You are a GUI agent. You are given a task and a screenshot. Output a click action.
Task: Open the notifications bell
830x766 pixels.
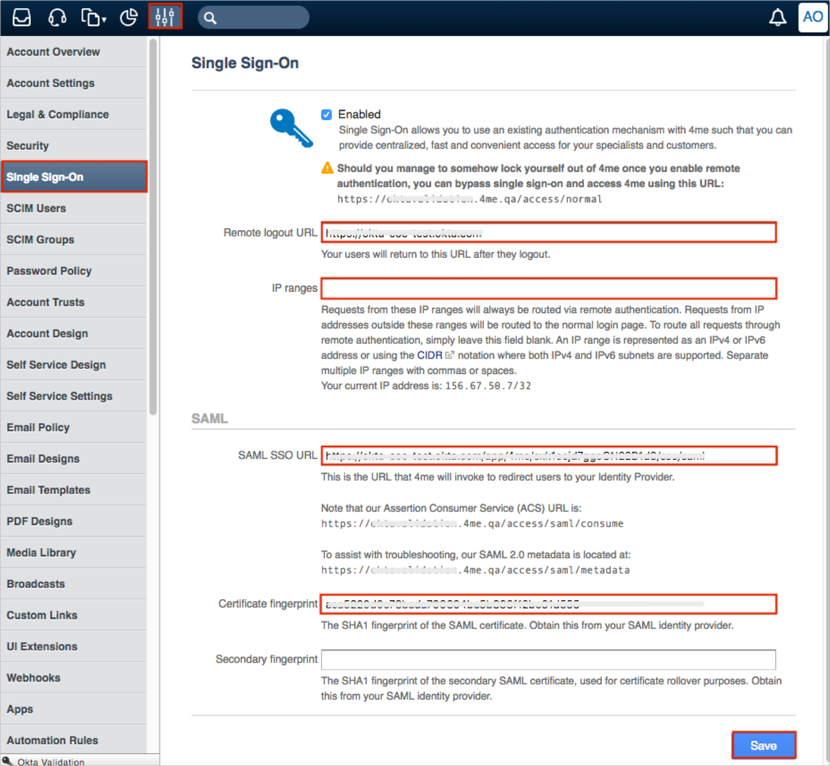[x=777, y=17]
